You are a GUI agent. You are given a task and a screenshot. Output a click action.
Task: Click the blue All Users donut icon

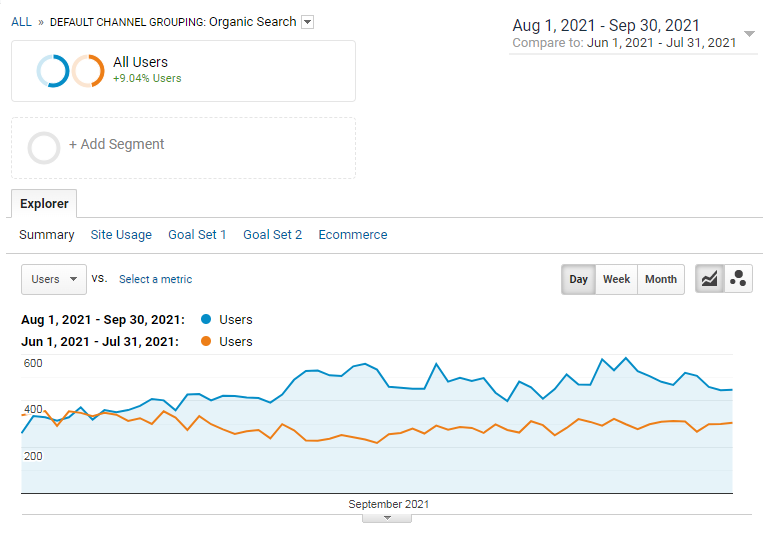[x=53, y=71]
